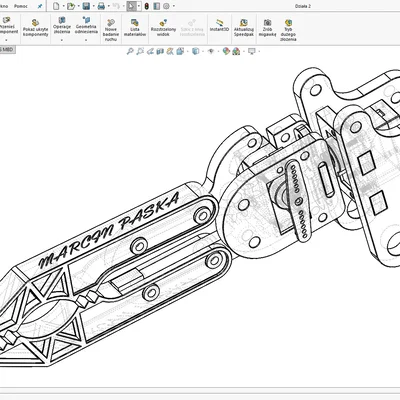This screenshot has height=400, width=400.
Task: Expand the Save dropdown arrow
Action: [93, 6]
